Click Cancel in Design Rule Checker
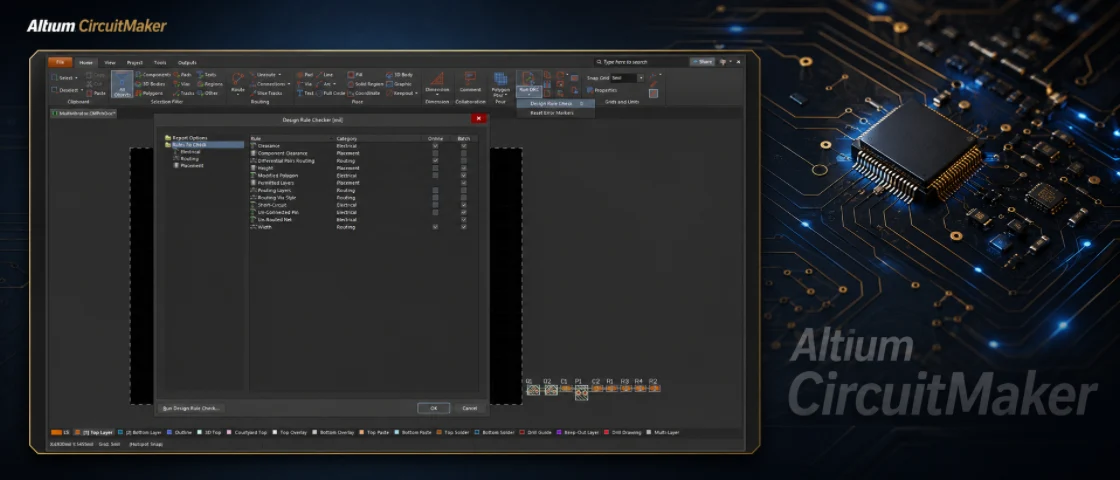The height and width of the screenshot is (480, 1120). pyautogui.click(x=469, y=408)
